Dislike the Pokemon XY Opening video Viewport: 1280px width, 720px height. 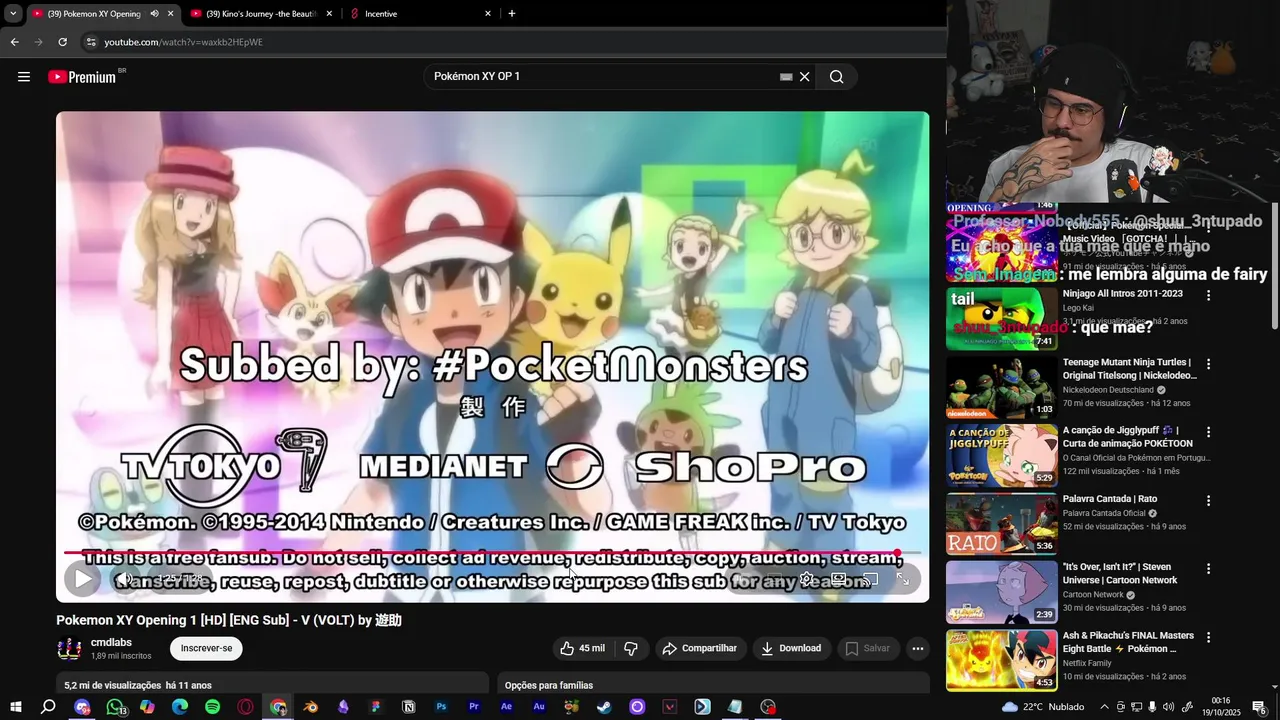click(x=631, y=648)
